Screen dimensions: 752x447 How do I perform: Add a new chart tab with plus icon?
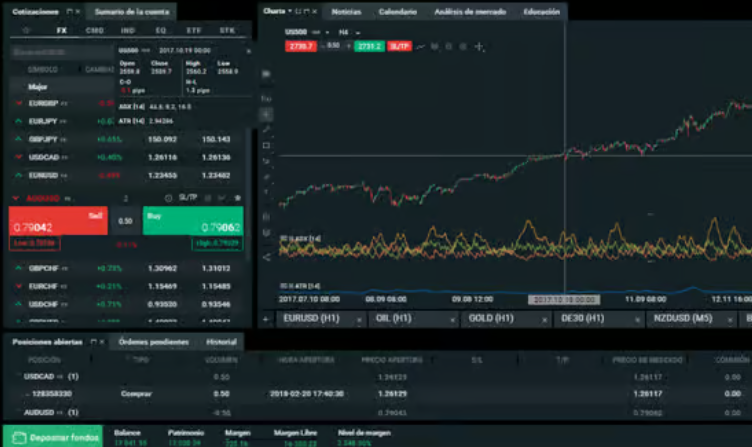265,319
